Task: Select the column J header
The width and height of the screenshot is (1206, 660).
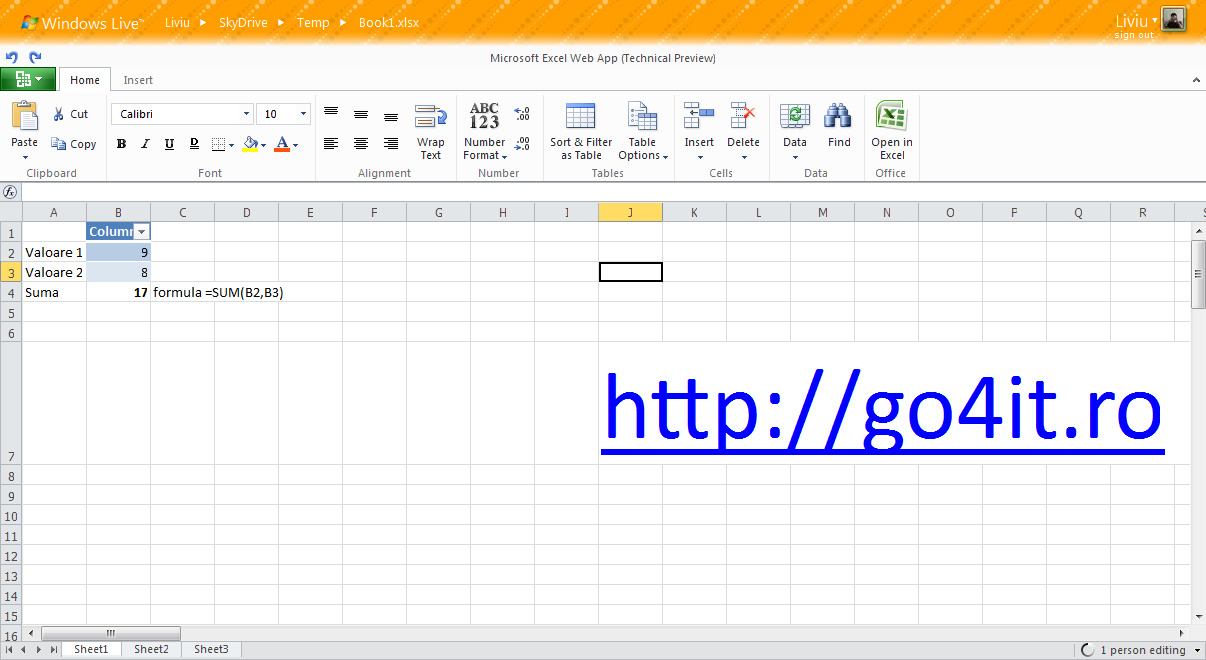Action: 630,212
